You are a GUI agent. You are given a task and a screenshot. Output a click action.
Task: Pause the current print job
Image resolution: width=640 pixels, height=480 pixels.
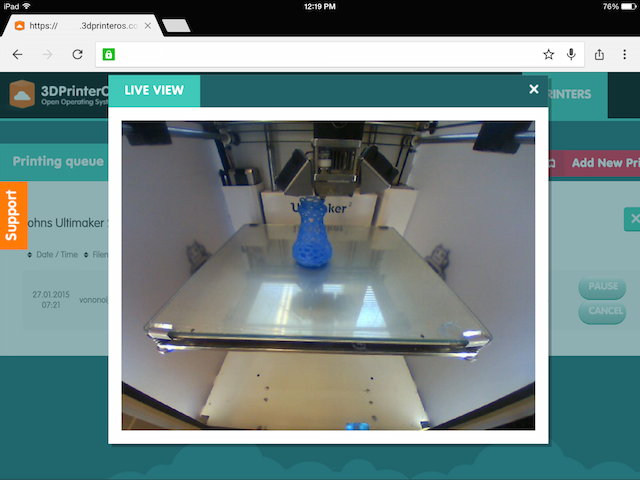(602, 287)
